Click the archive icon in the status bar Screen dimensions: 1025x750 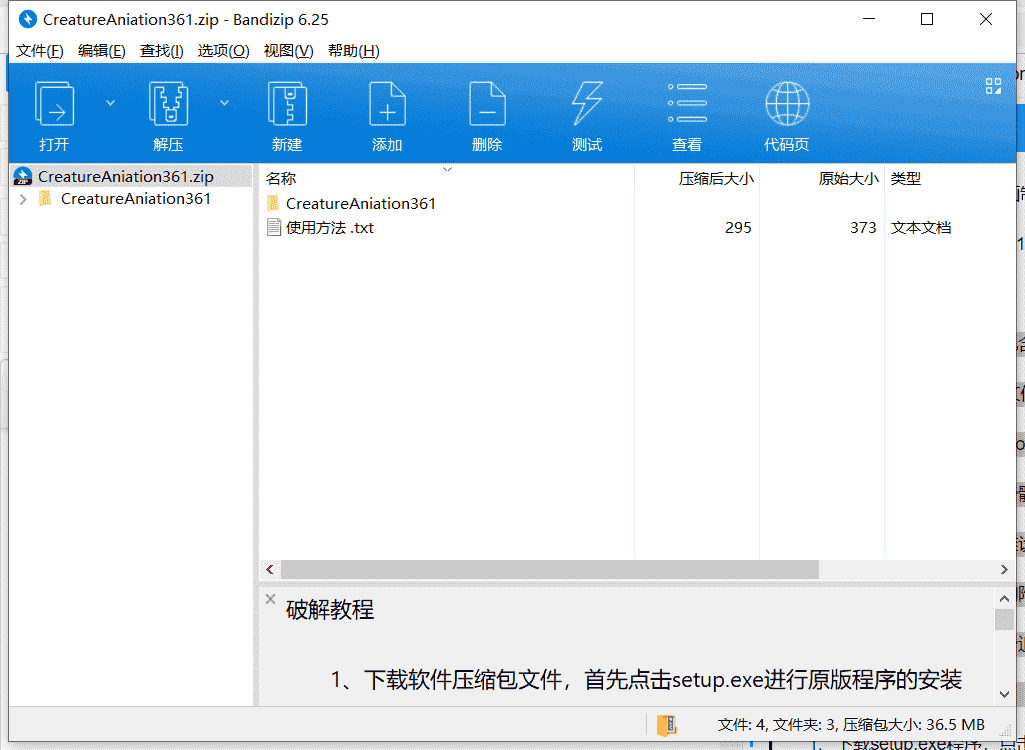[666, 724]
